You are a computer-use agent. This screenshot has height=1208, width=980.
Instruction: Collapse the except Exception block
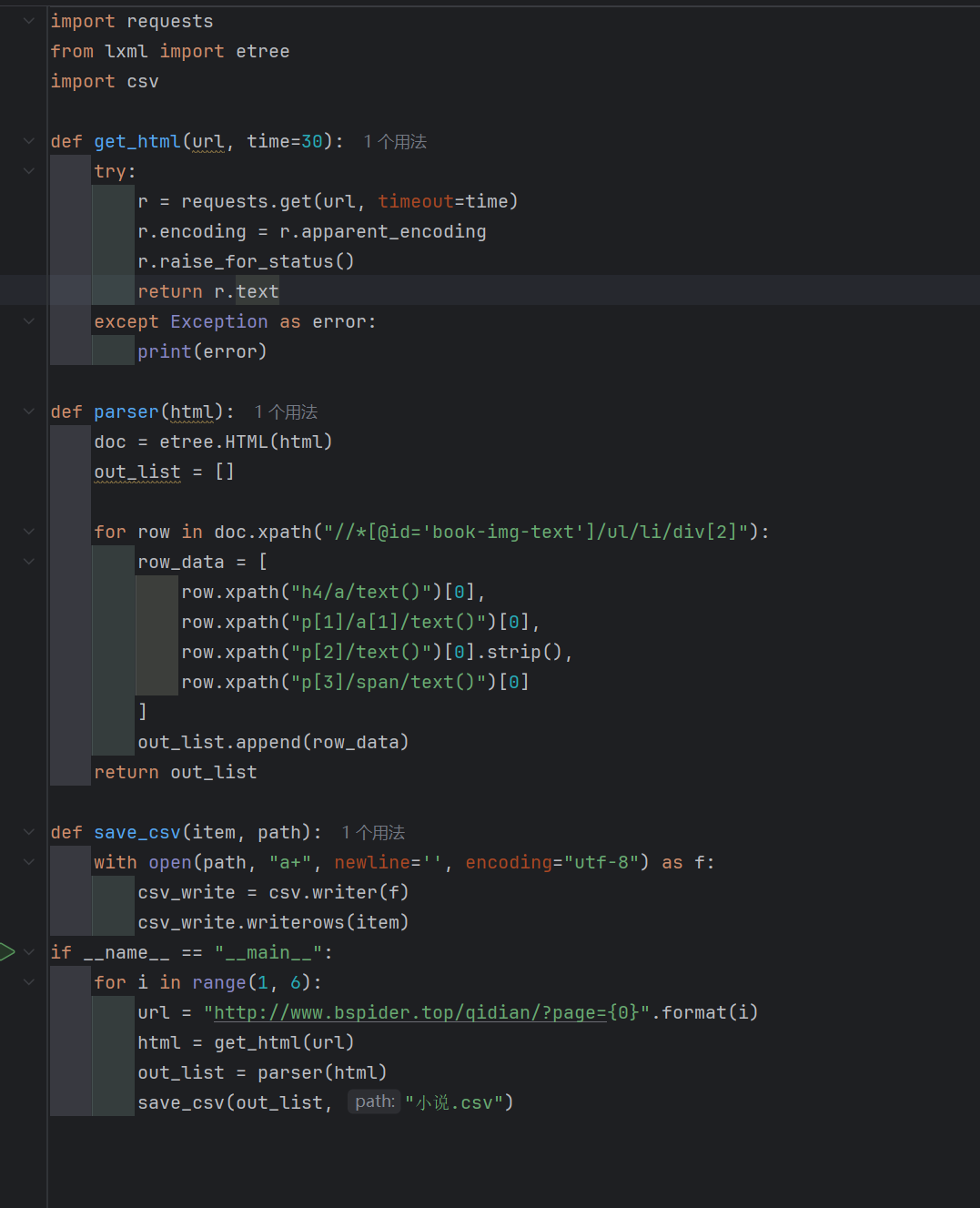(x=28, y=320)
